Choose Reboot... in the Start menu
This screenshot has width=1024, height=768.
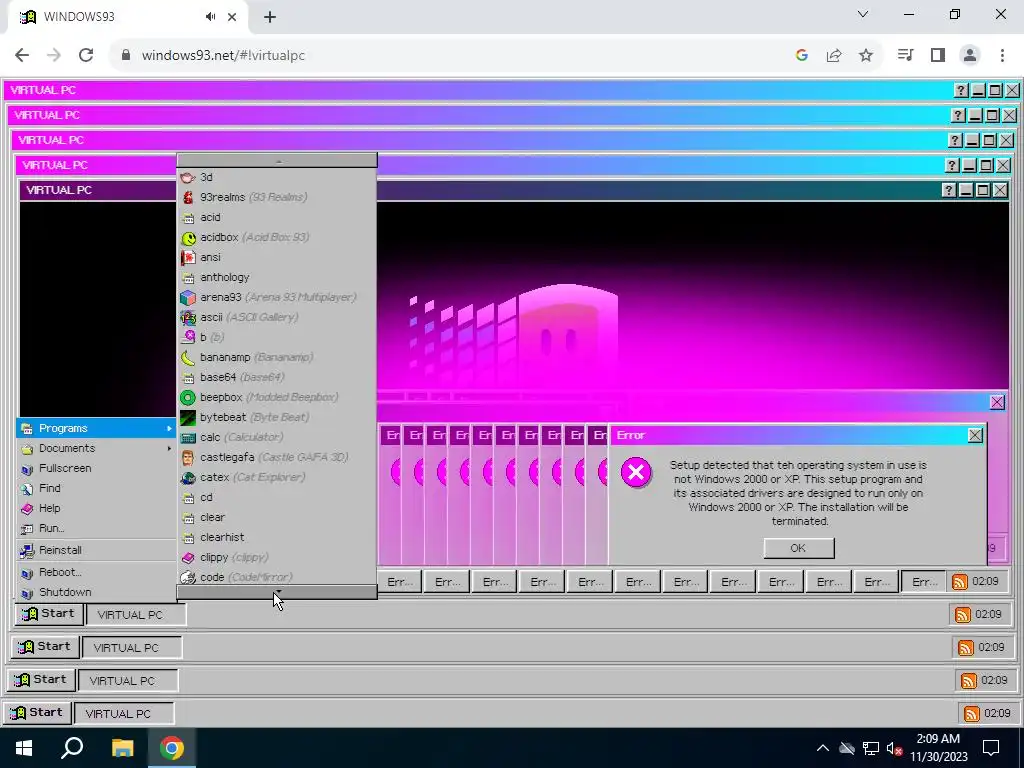pyautogui.click(x=97, y=572)
